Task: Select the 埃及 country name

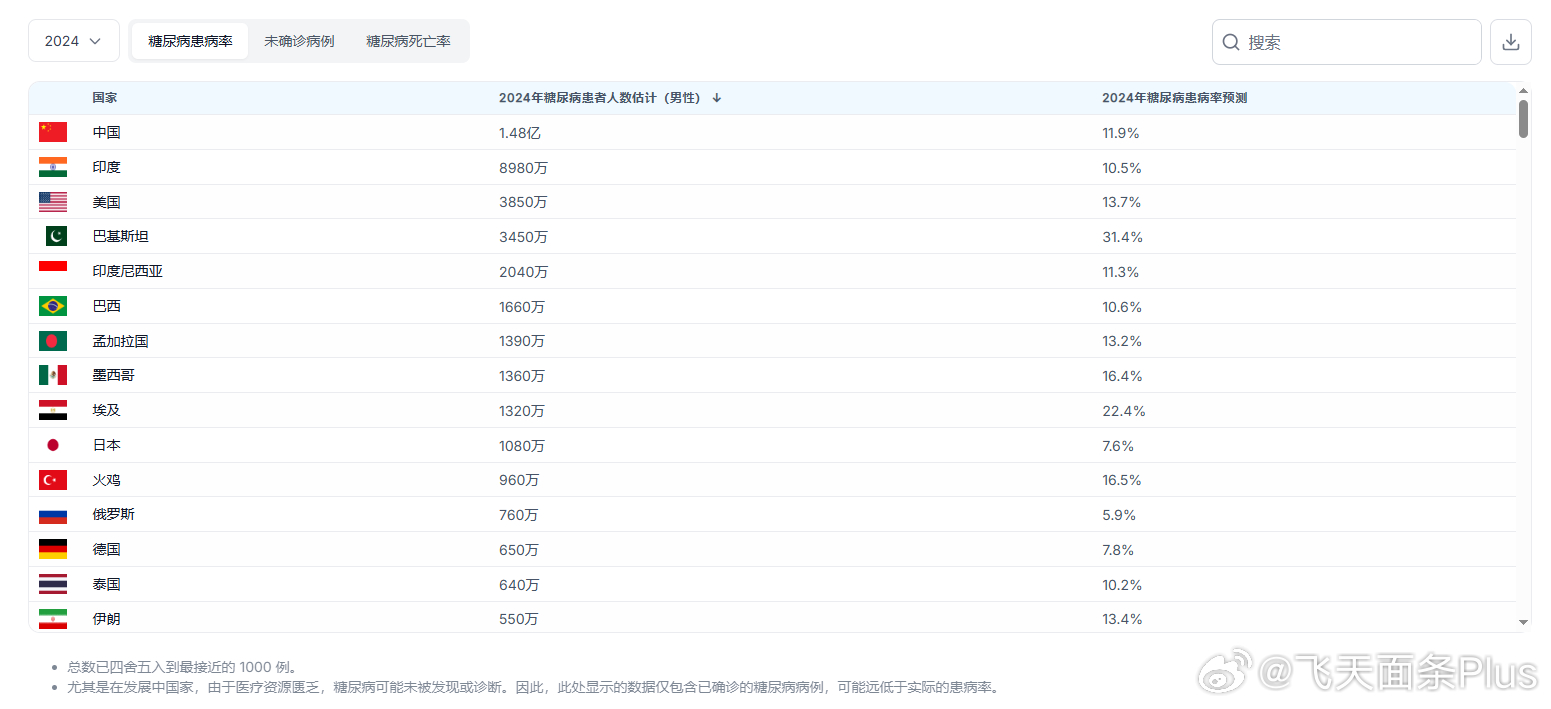Action: 106,410
